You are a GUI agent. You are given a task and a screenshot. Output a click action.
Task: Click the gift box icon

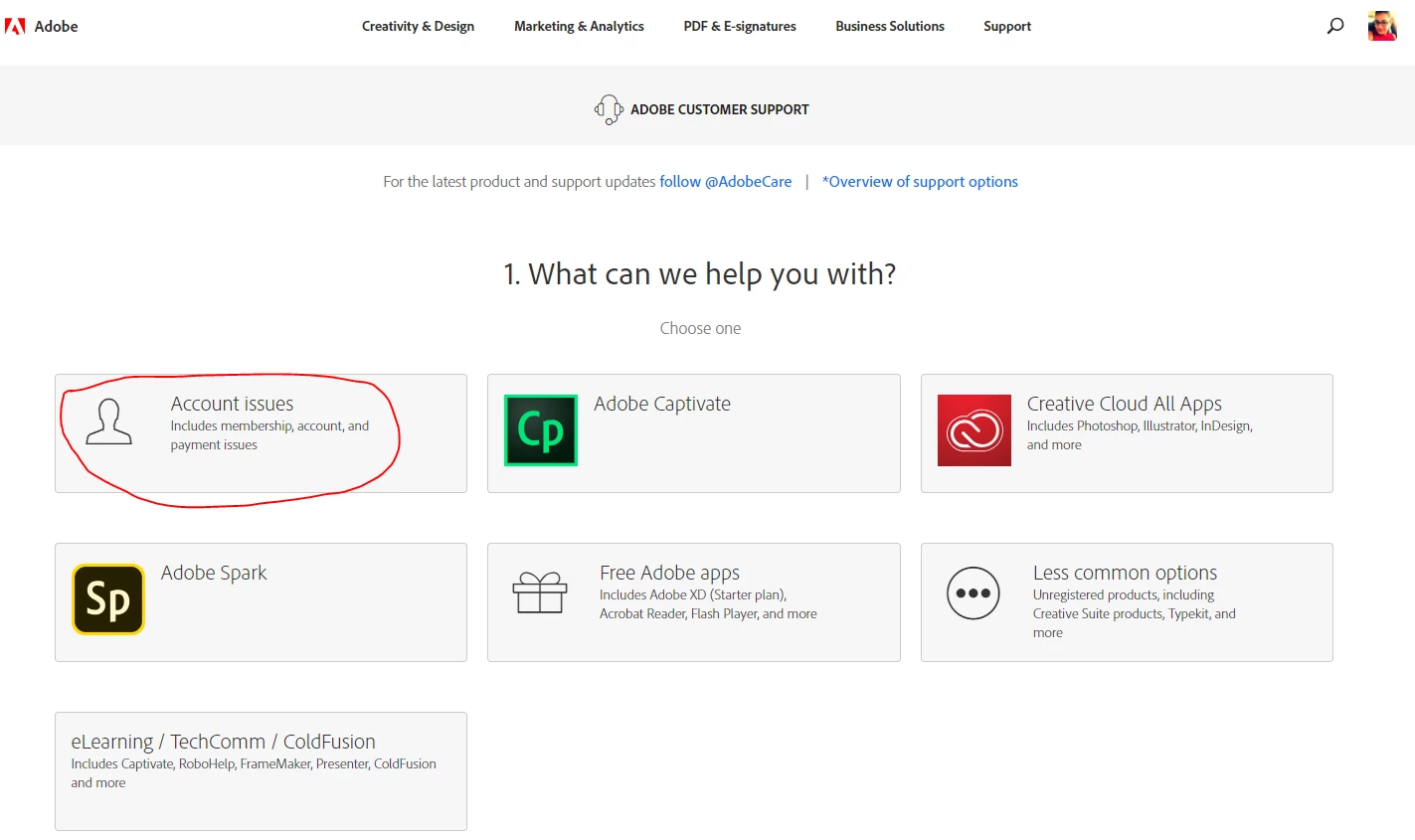point(540,592)
